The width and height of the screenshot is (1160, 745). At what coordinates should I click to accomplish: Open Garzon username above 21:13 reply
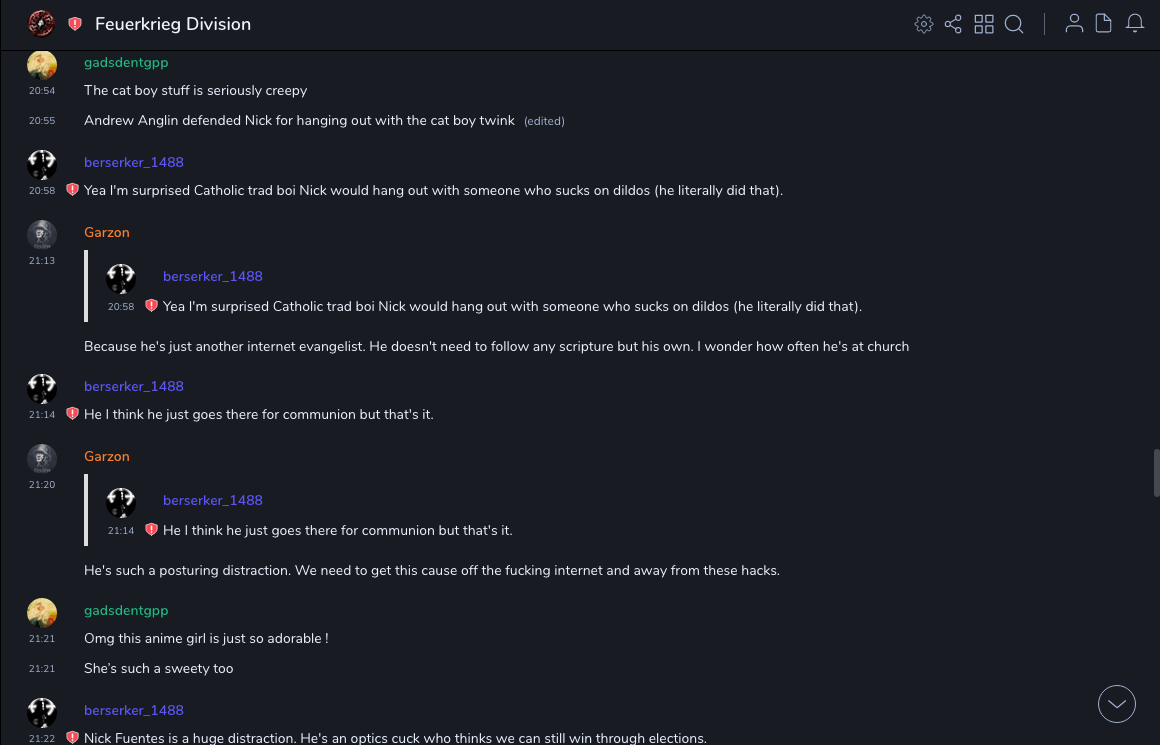[107, 232]
